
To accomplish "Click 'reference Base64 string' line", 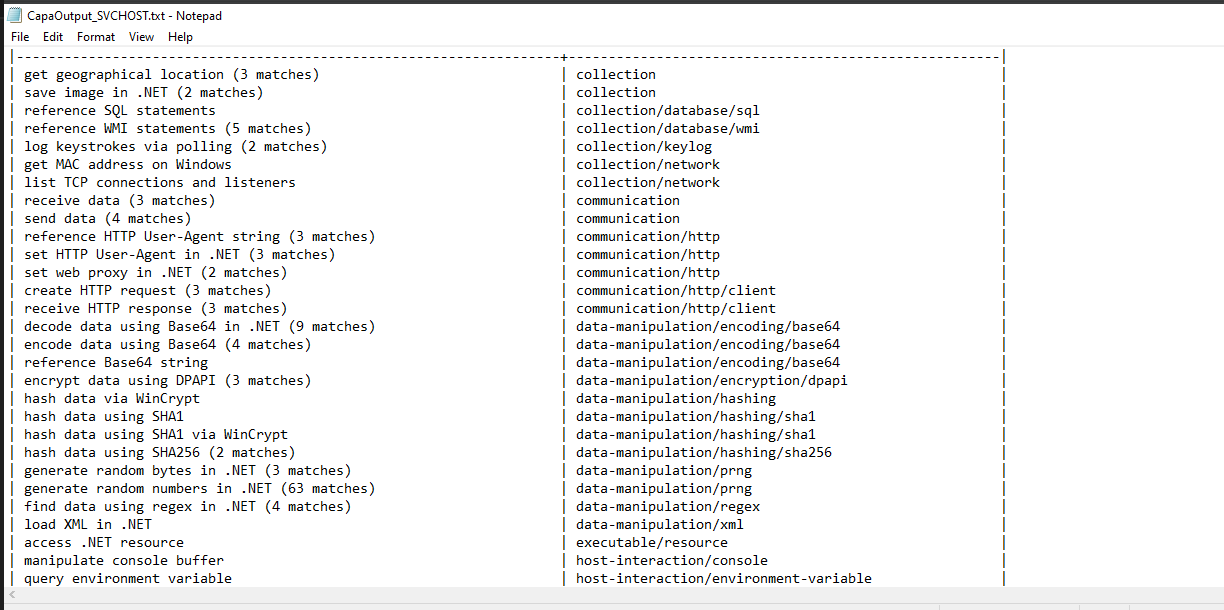I will click(116, 362).
